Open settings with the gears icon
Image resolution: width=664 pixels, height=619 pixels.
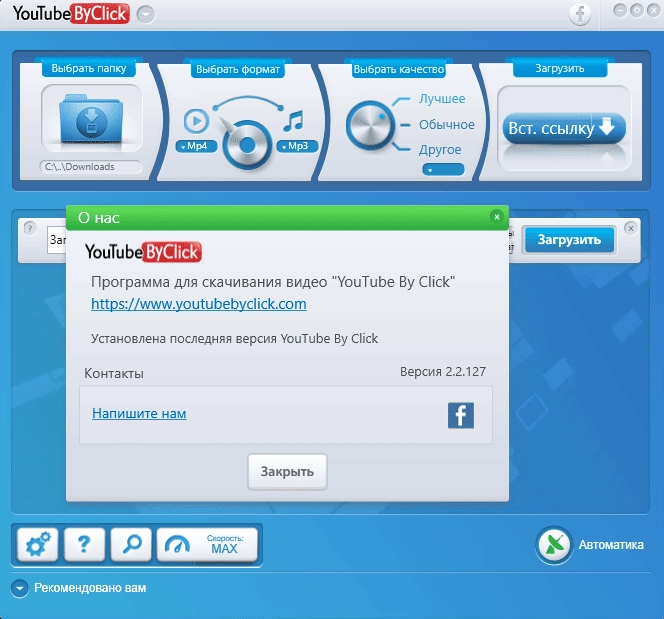click(38, 544)
